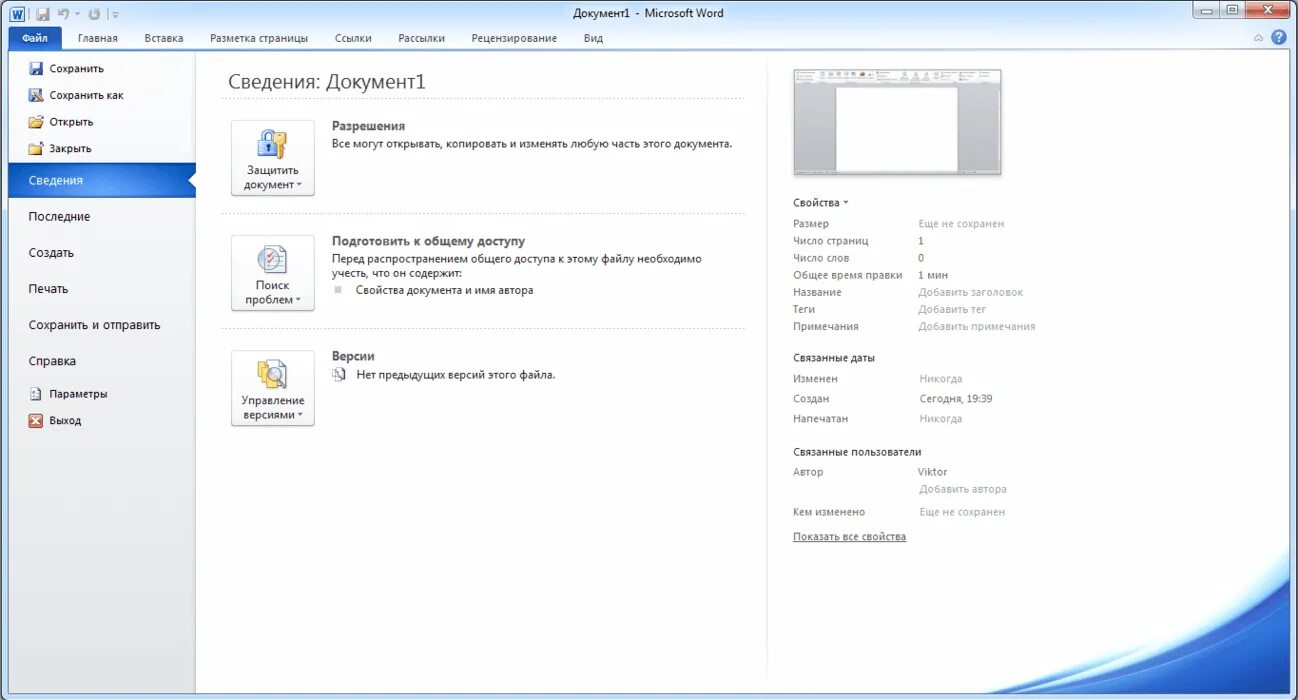Click Выход to exit Word
This screenshot has height=700, width=1298.
[x=55, y=421]
